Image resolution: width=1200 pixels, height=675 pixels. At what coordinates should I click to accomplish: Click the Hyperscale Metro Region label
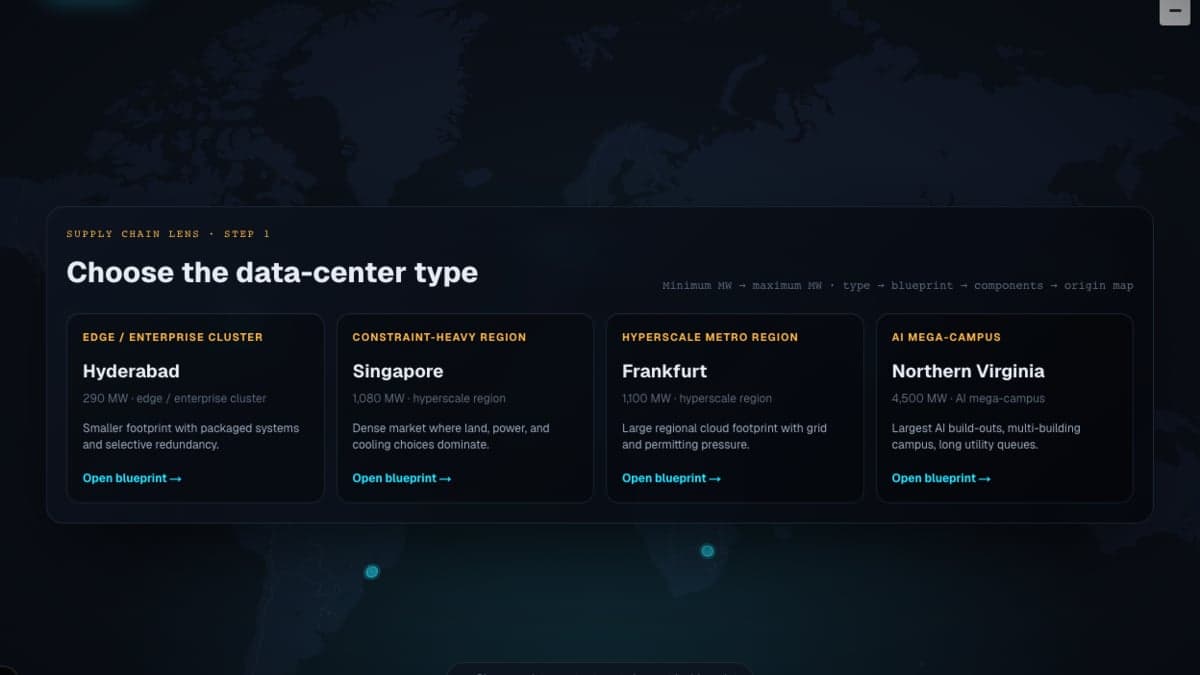[710, 337]
